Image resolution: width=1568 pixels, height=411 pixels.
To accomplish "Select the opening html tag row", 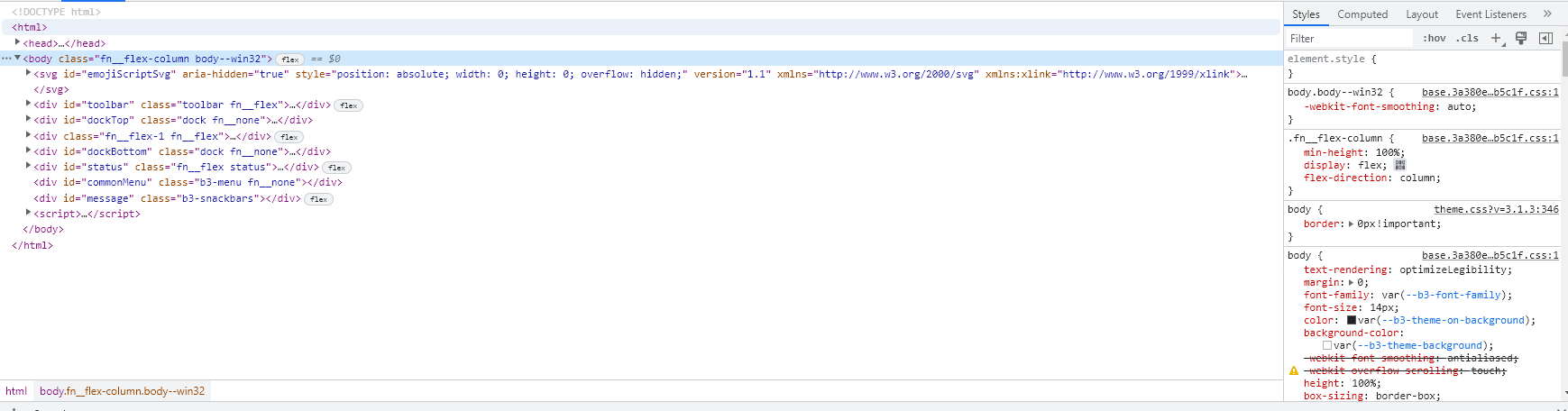I will pyautogui.click(x=640, y=27).
